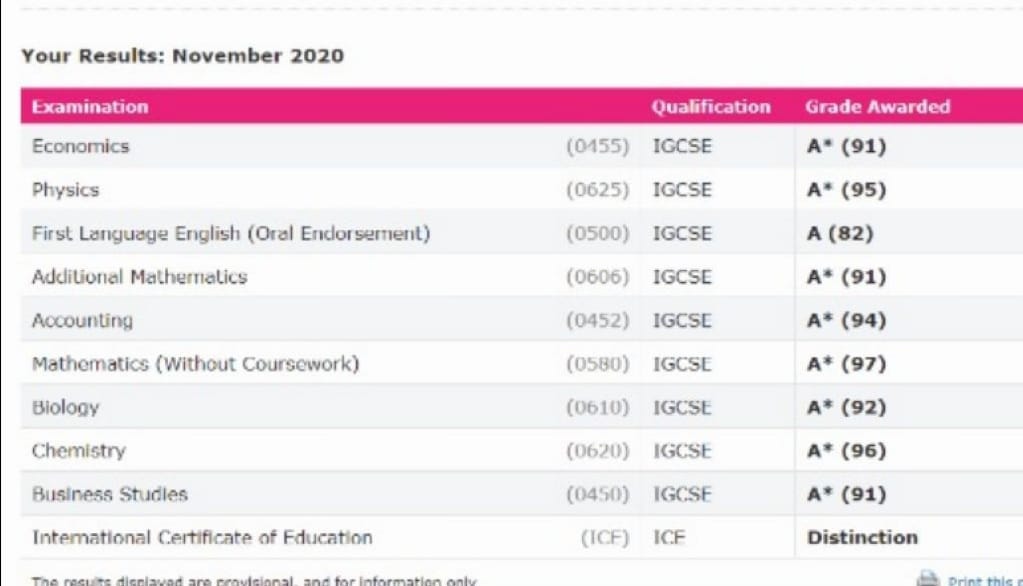Click the Distinction grade text

tap(861, 538)
